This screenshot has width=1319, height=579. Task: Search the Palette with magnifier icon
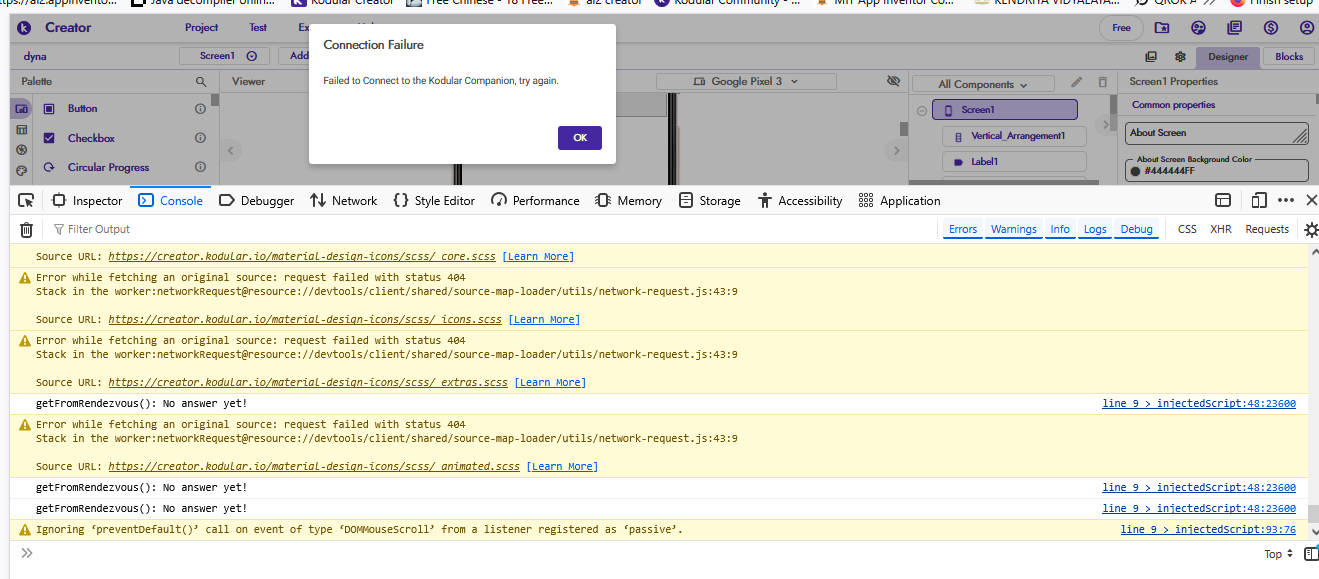coord(201,82)
